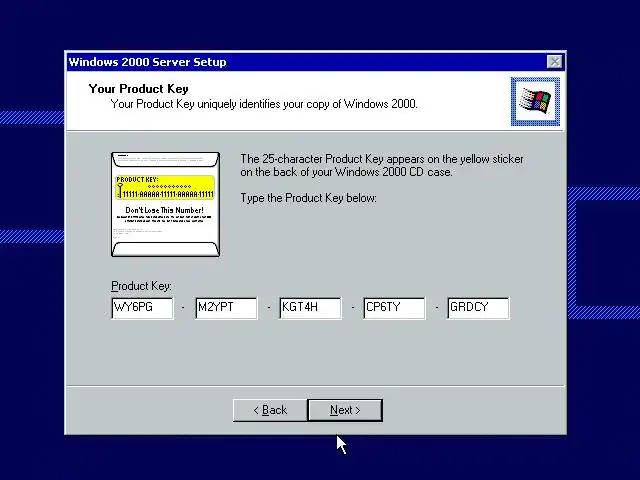This screenshot has height=480, width=640.
Task: Close the Windows 2000 Server Setup dialog
Action: (554, 62)
